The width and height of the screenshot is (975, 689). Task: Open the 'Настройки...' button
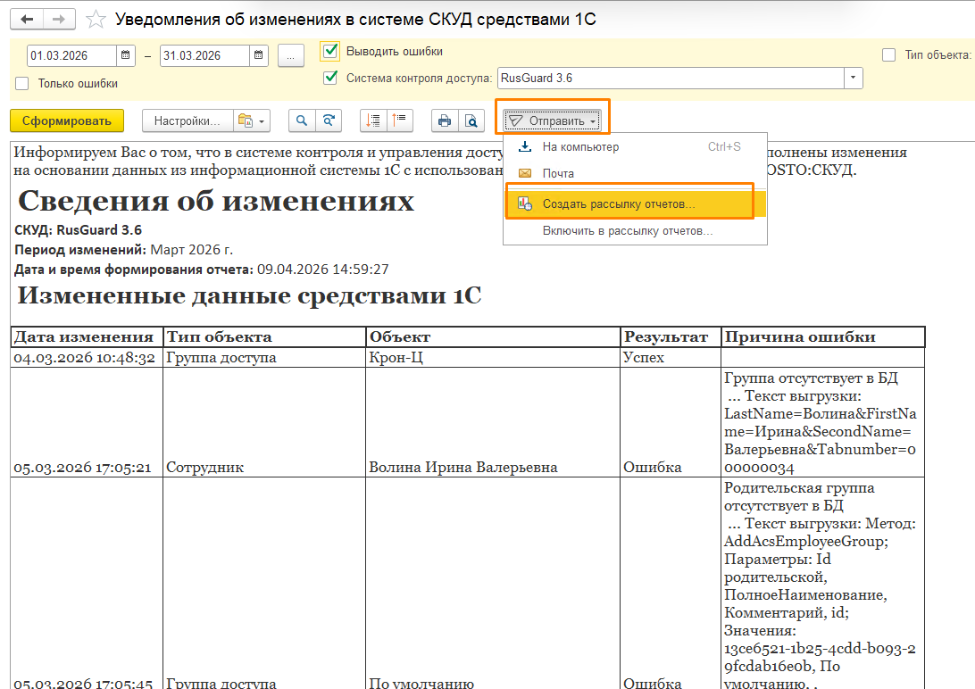coord(186,121)
